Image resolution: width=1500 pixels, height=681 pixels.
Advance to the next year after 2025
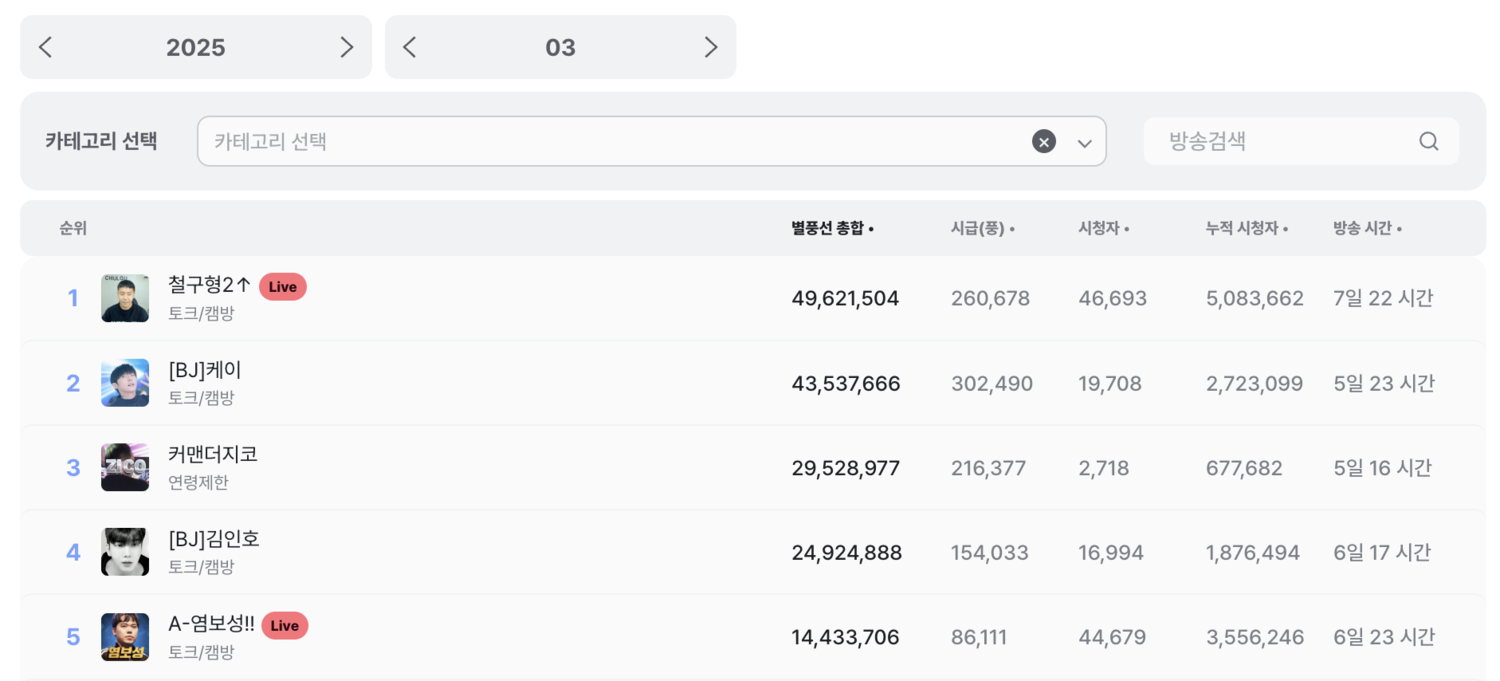pyautogui.click(x=346, y=47)
